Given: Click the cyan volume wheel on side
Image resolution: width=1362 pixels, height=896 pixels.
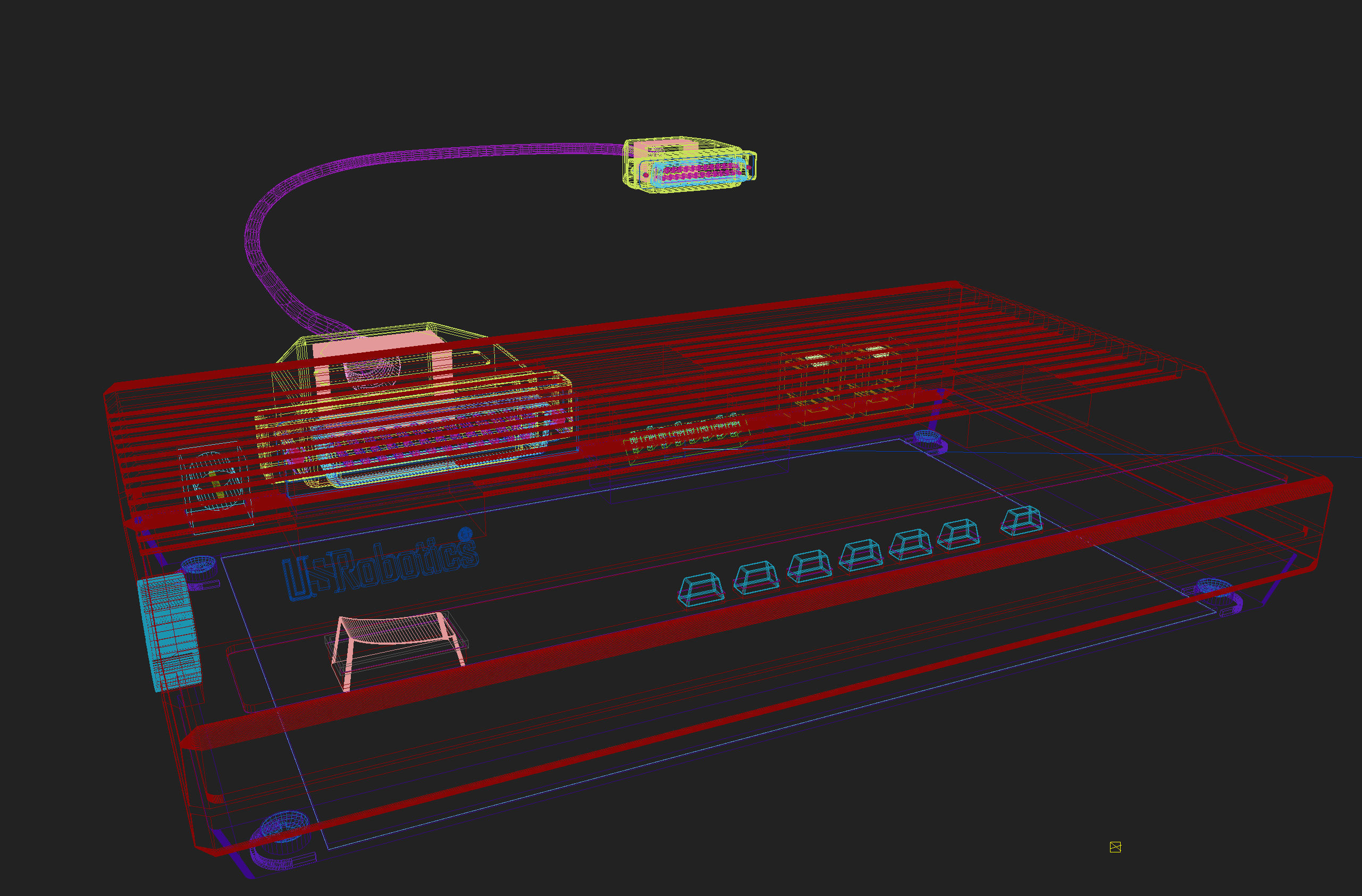Looking at the screenshot, I should tap(170, 633).
